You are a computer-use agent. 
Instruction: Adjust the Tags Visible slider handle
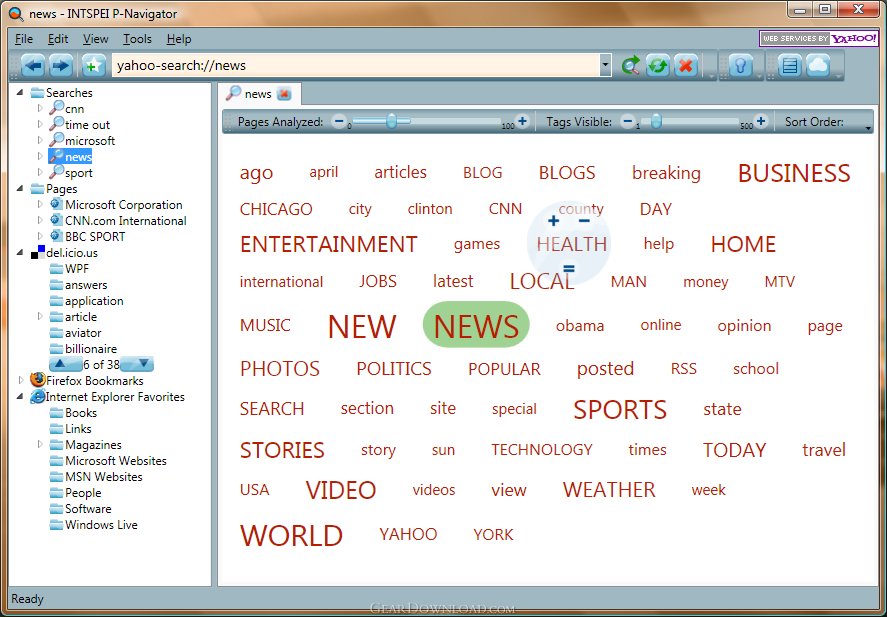pos(656,120)
